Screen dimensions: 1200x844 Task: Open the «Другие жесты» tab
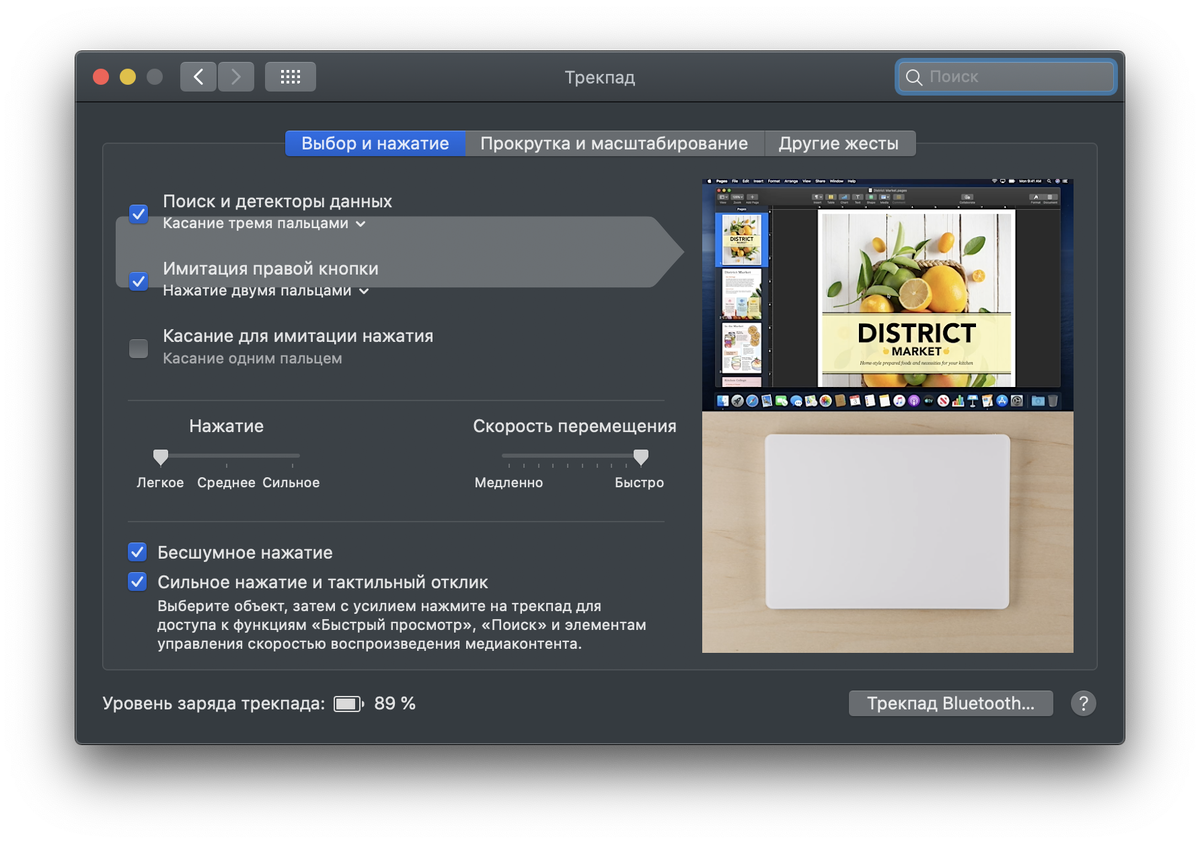(840, 143)
